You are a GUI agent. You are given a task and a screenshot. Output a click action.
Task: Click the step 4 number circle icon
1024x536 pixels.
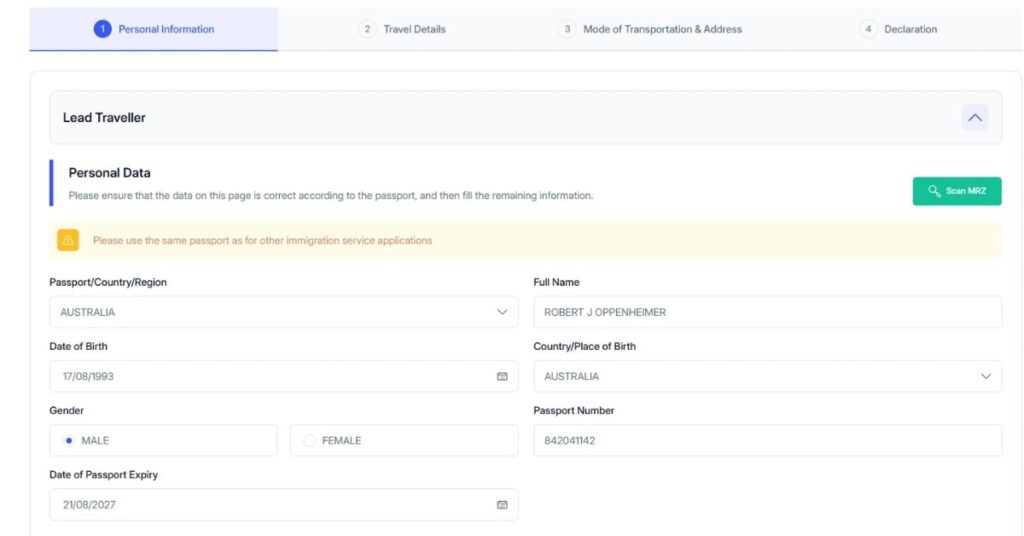coord(868,29)
